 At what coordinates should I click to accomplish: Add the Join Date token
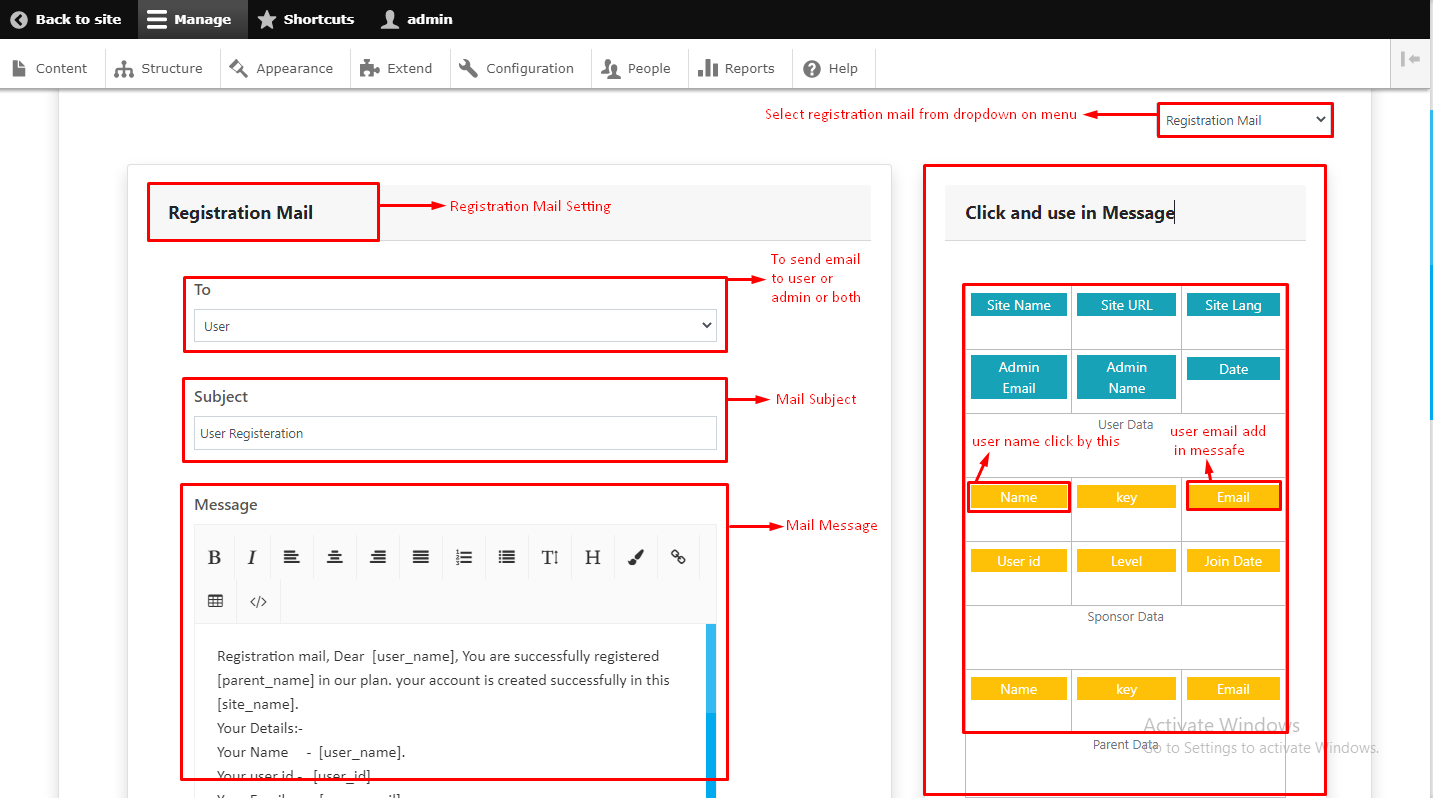point(1233,561)
